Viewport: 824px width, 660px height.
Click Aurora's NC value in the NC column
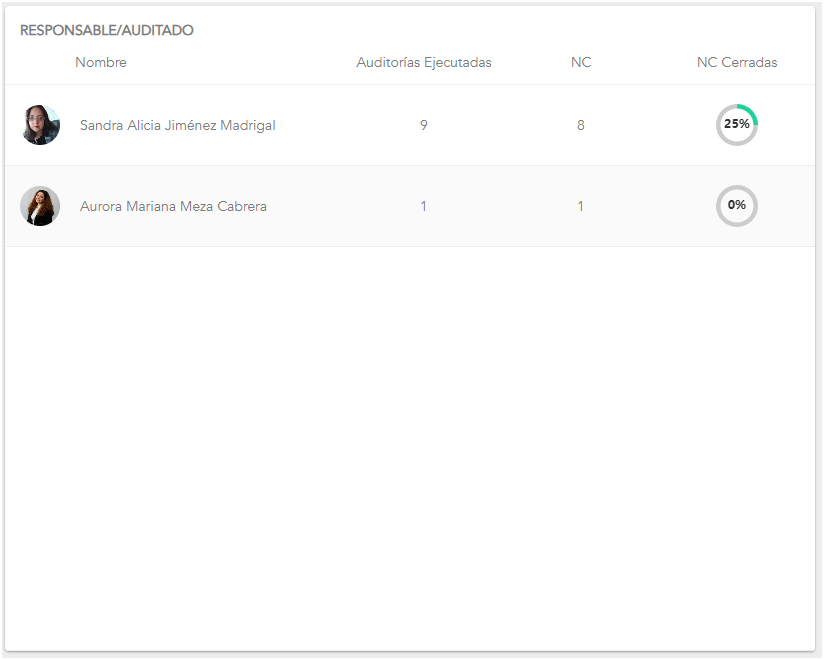pos(581,206)
